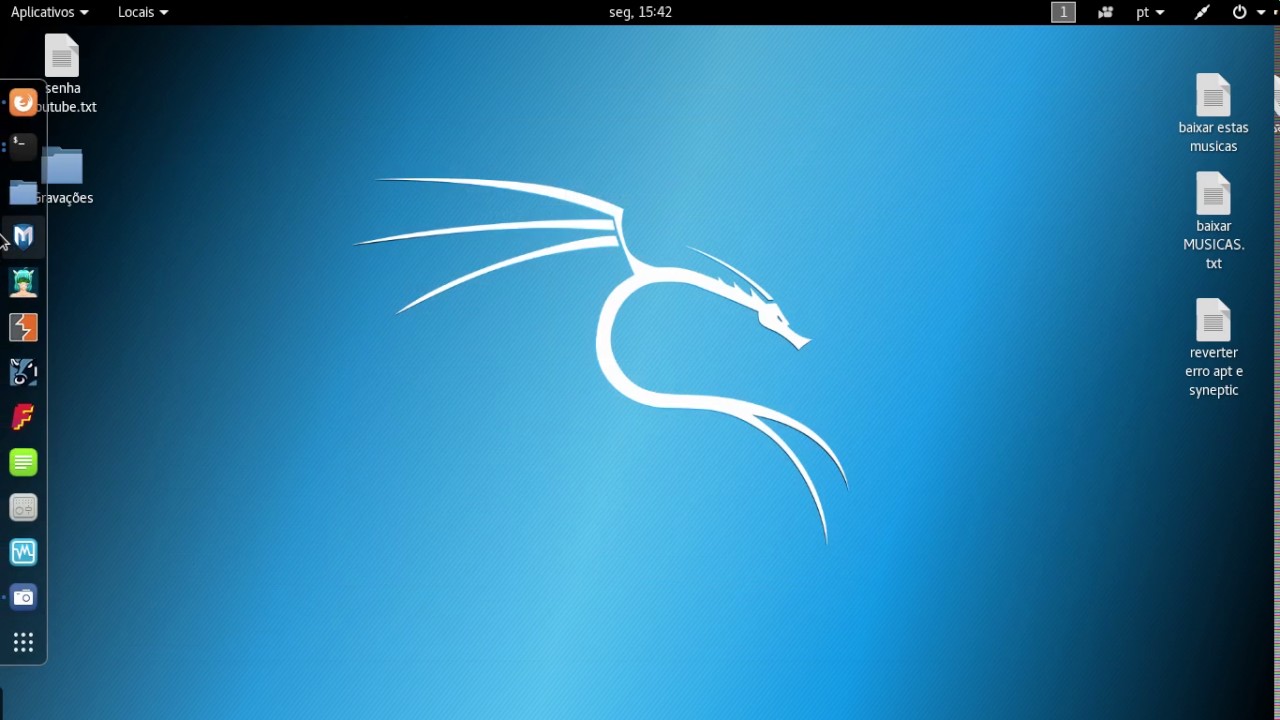Viewport: 1280px width, 720px height.
Task: Launch System Monitor from the dock
Action: [x=23, y=552]
